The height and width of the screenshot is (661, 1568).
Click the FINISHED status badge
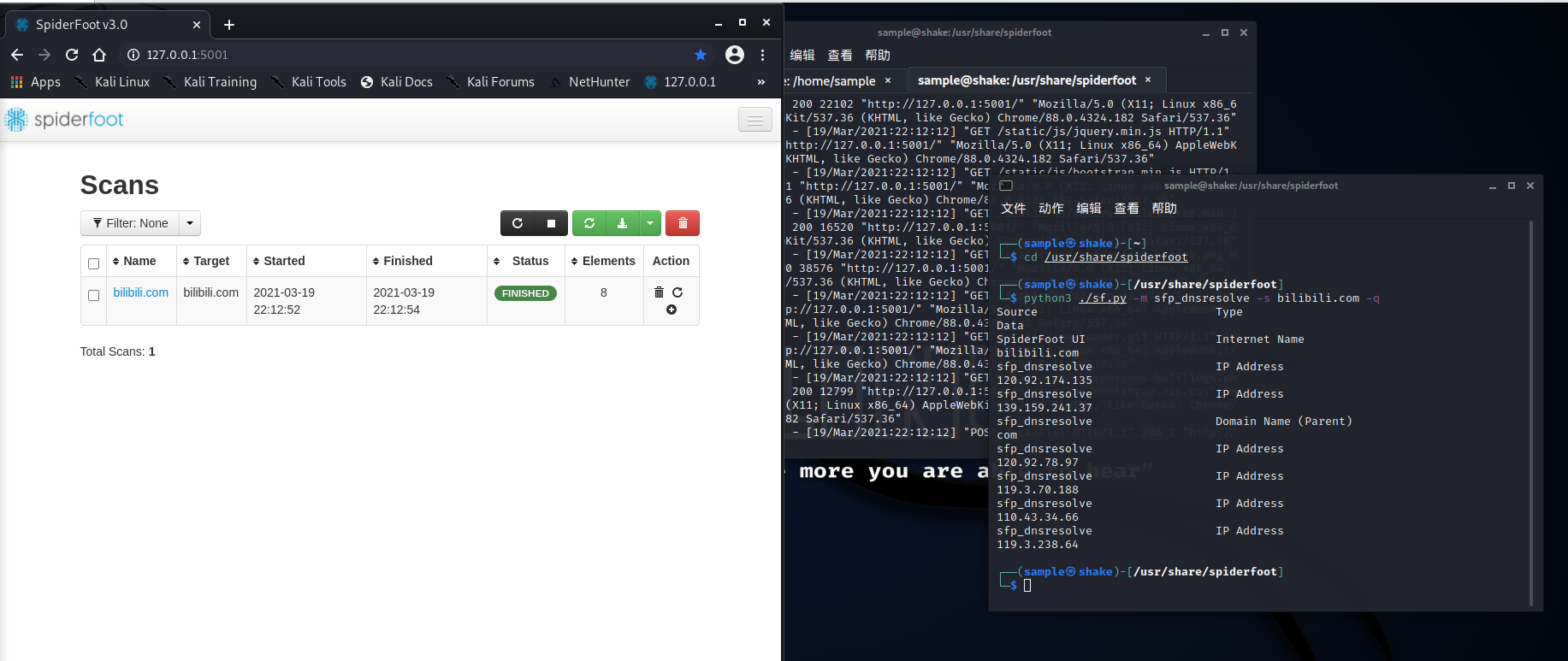tap(525, 293)
